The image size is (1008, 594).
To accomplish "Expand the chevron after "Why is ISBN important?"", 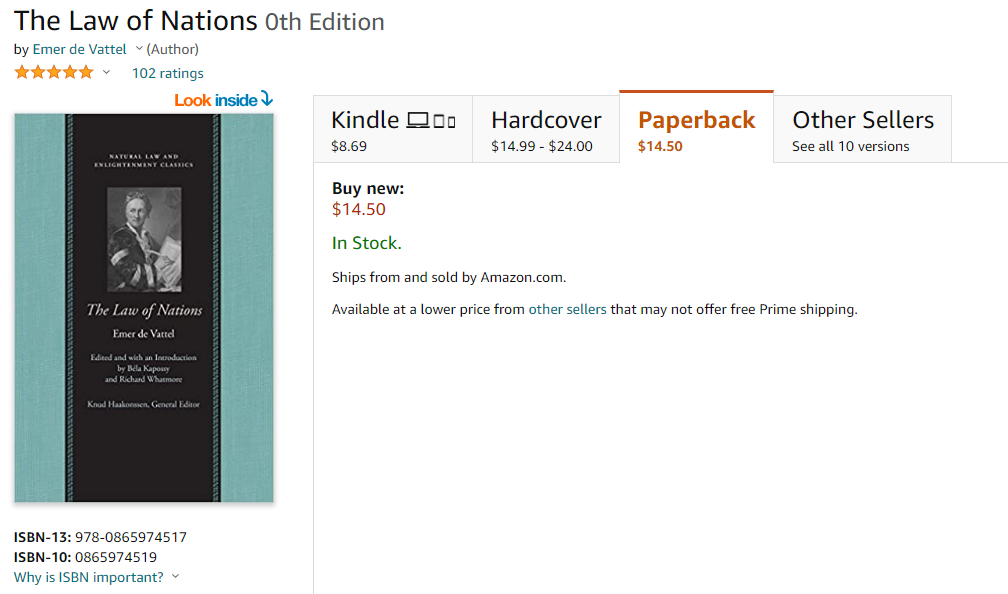I will tap(176, 576).
